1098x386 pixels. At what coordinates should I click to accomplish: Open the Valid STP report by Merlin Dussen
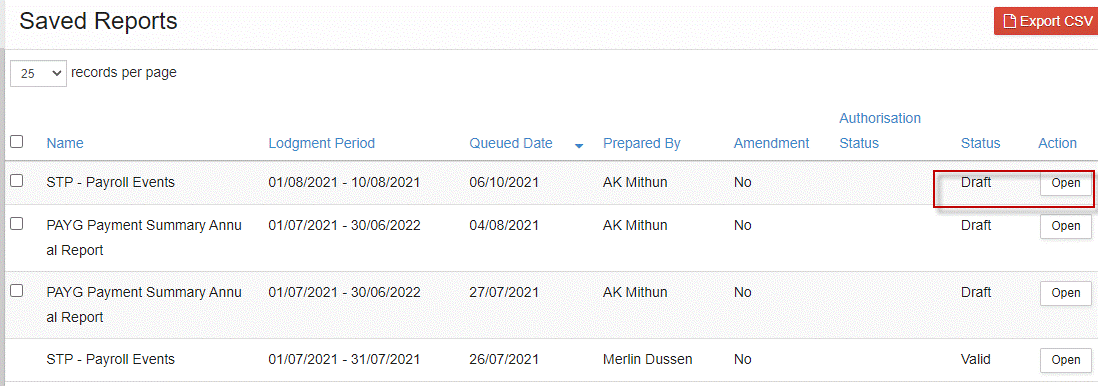(x=1066, y=359)
